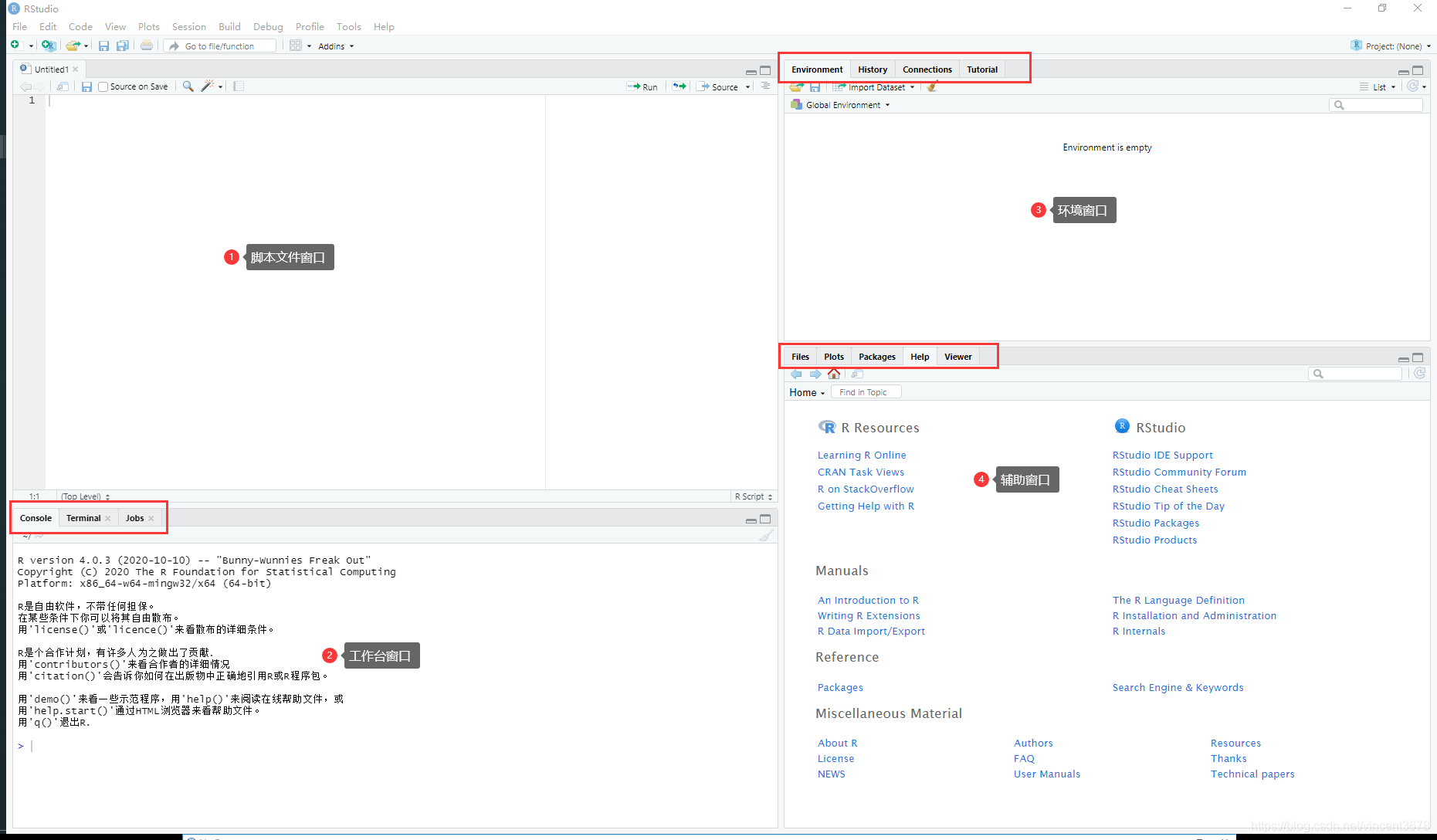
Task: Open the Top Level scope navigator
Action: click(85, 496)
